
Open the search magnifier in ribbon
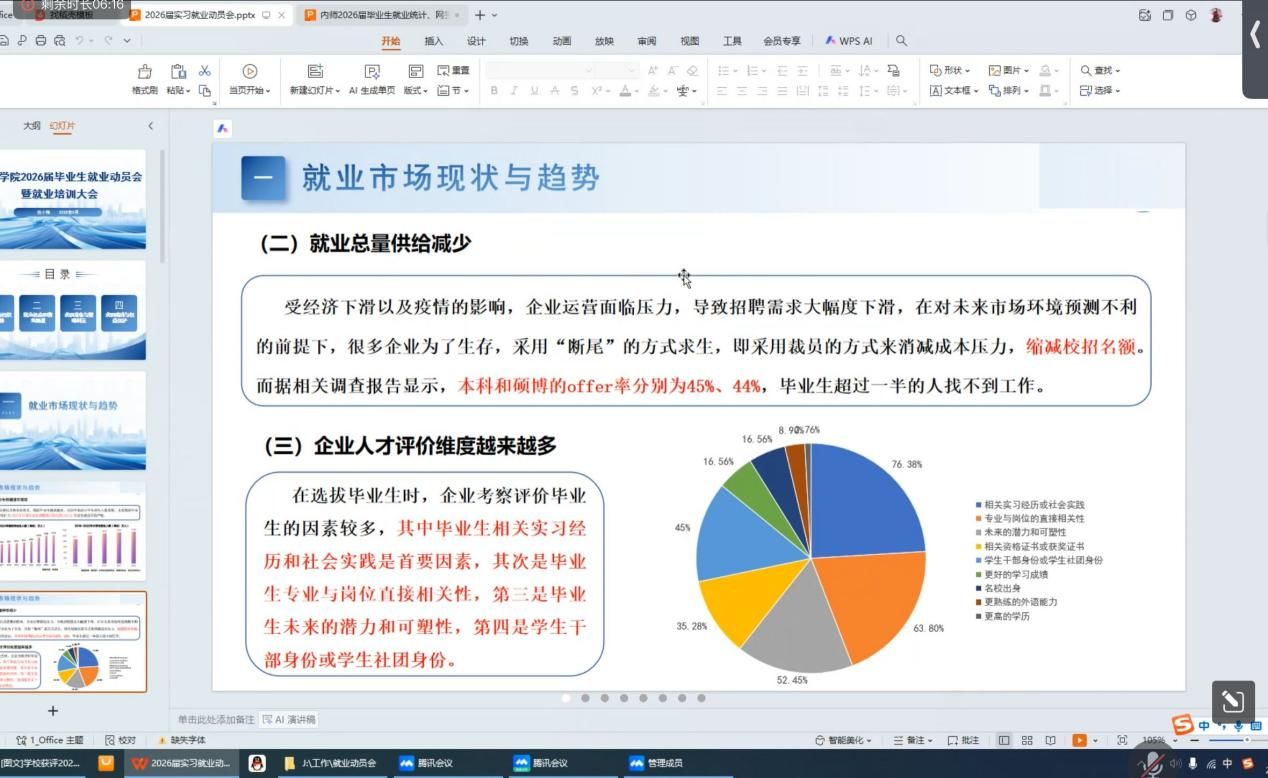point(901,41)
